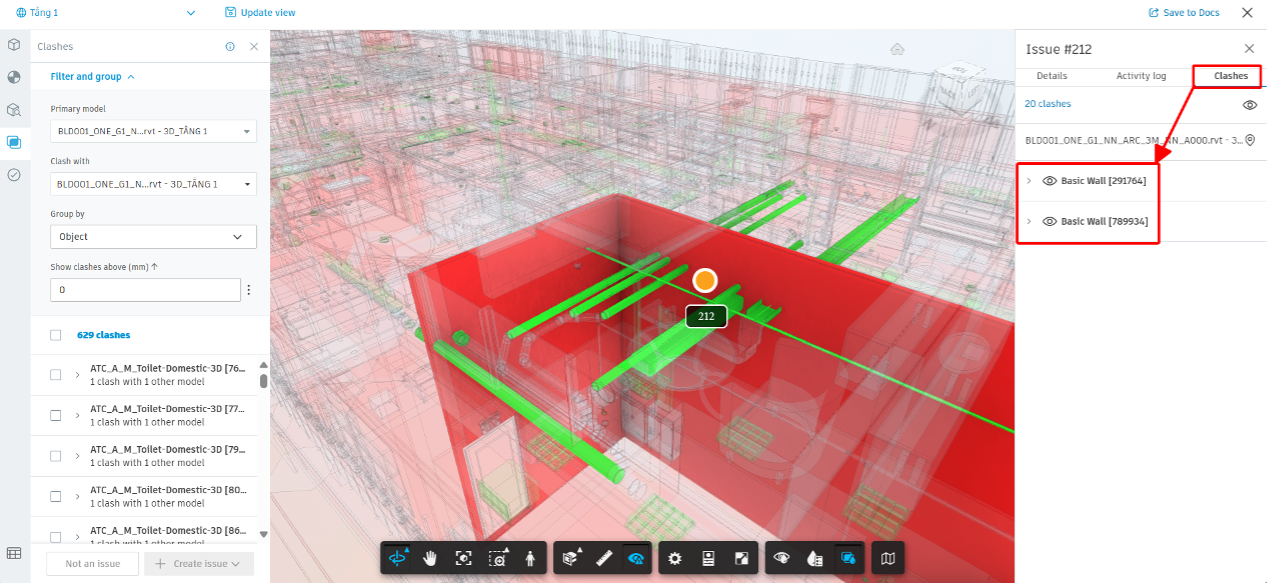Screen dimensions: 1268x584
Task: Click the location pin beside model file name
Action: pyautogui.click(x=1250, y=141)
